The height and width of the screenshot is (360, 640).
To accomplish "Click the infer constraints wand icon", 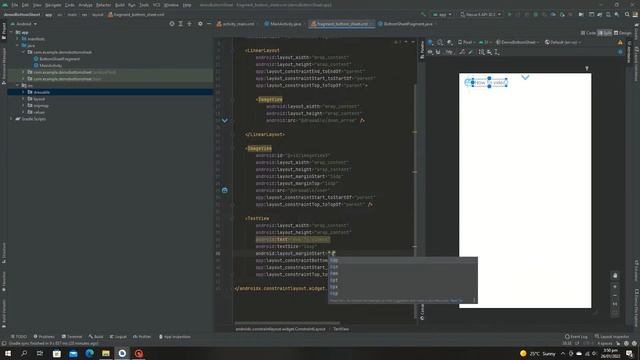I will point(471,52).
